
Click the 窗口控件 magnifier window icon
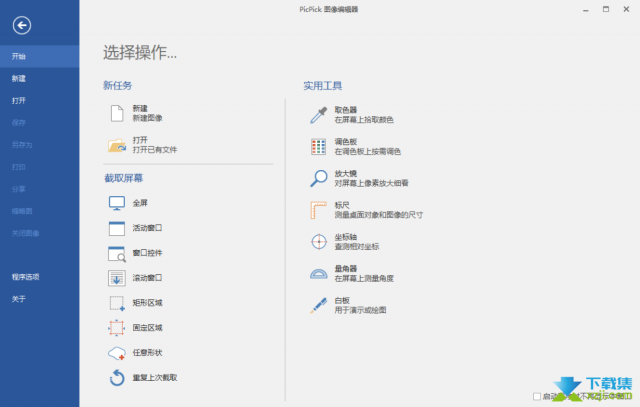117,254
